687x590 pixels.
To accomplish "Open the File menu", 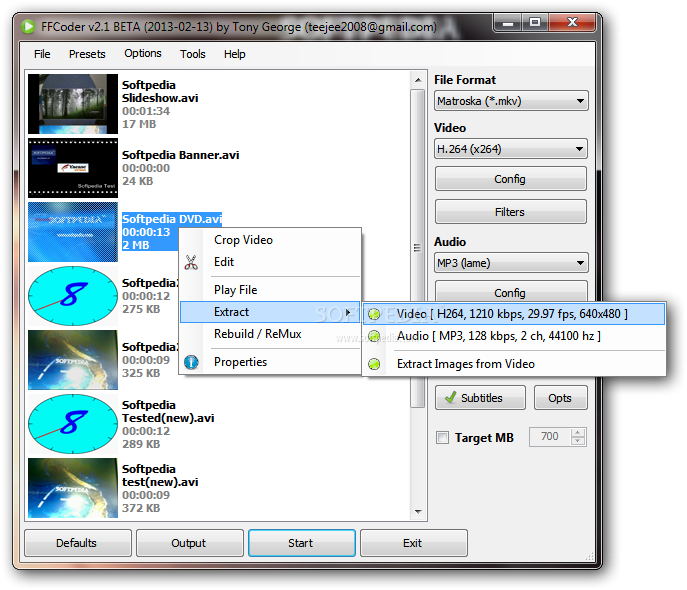I will (42, 54).
